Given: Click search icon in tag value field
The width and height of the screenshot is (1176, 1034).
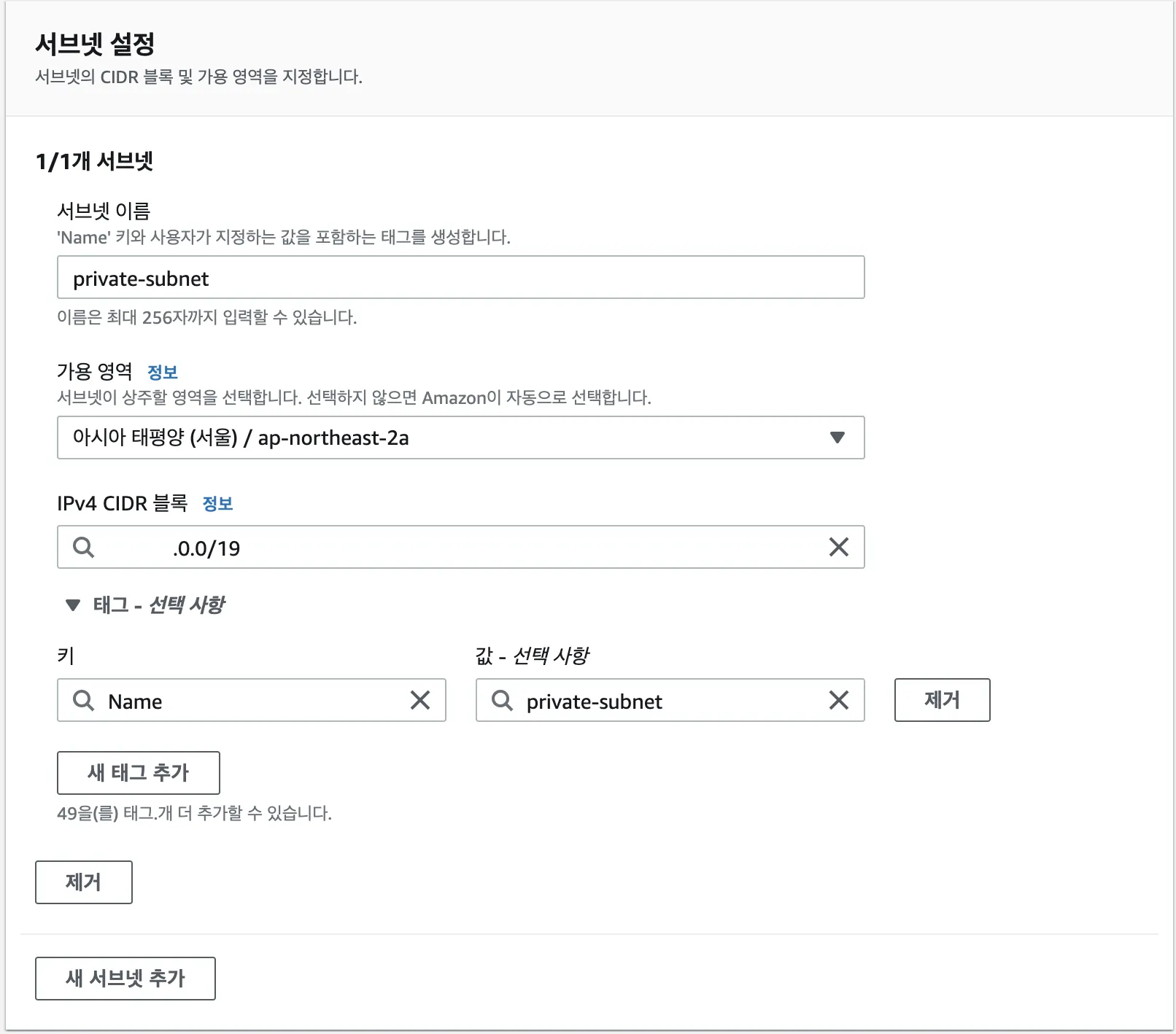Looking at the screenshot, I should point(502,700).
